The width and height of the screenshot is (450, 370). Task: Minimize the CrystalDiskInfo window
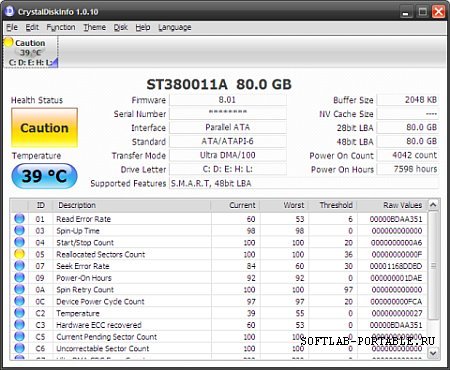(x=405, y=12)
